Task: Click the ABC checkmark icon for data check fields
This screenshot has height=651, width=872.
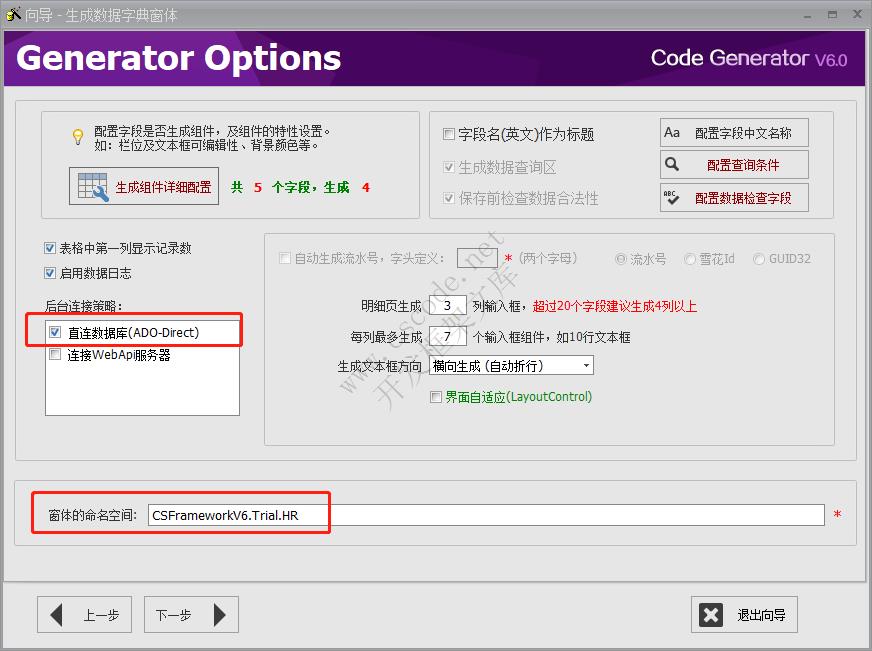Action: click(x=673, y=197)
